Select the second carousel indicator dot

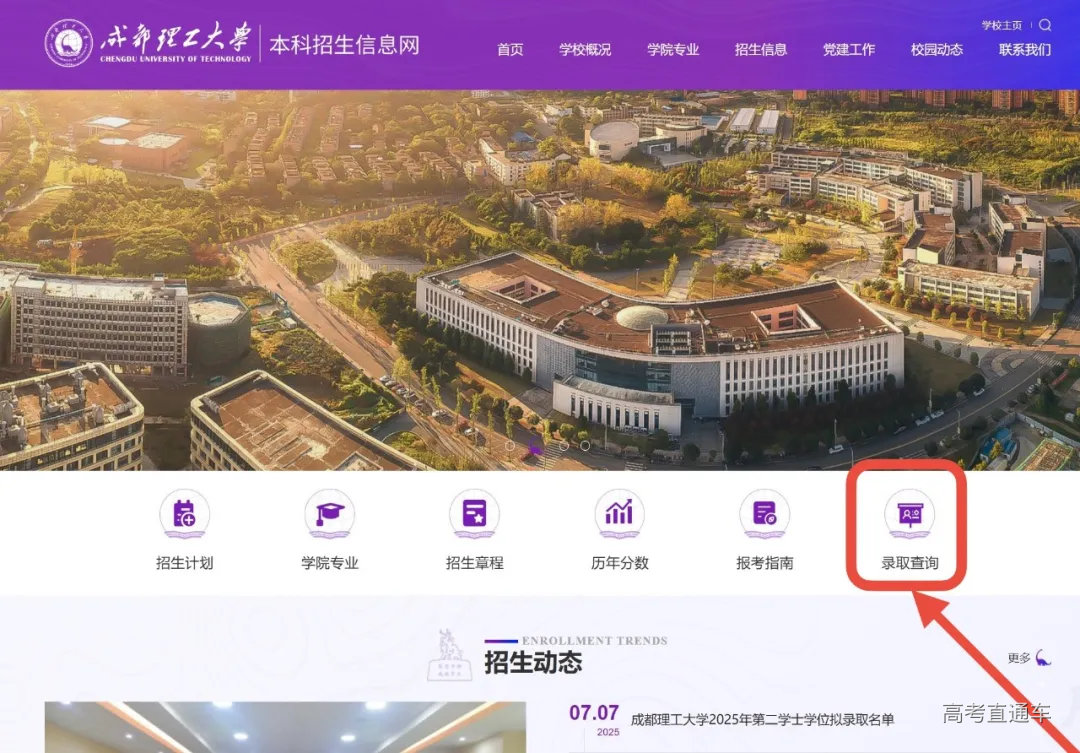tap(536, 446)
